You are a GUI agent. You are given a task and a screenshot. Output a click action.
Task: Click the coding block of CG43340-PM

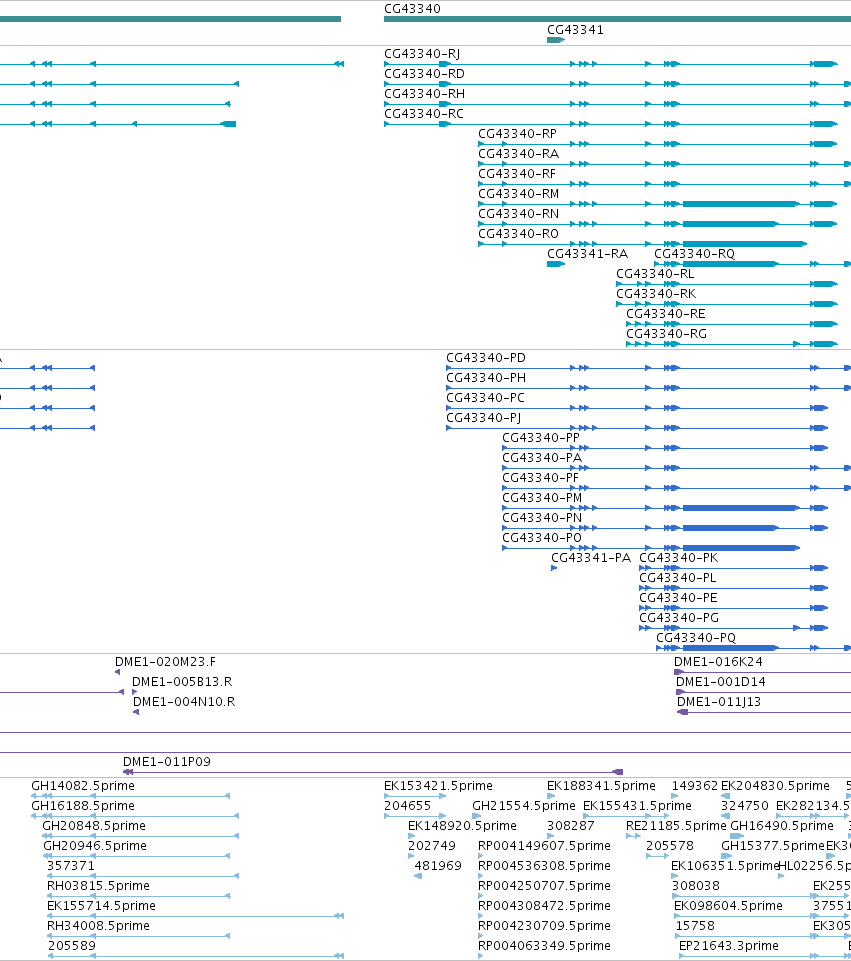pyautogui.click(x=741, y=508)
